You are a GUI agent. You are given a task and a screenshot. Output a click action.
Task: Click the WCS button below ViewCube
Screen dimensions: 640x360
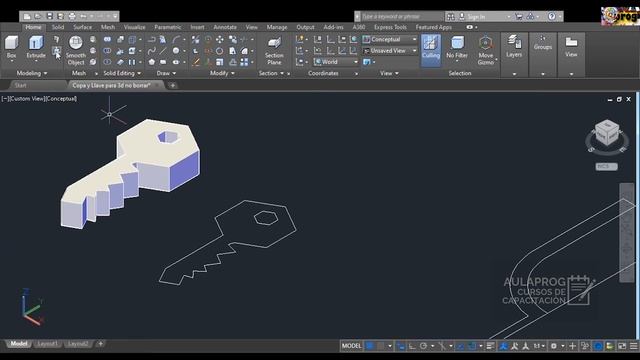click(607, 167)
